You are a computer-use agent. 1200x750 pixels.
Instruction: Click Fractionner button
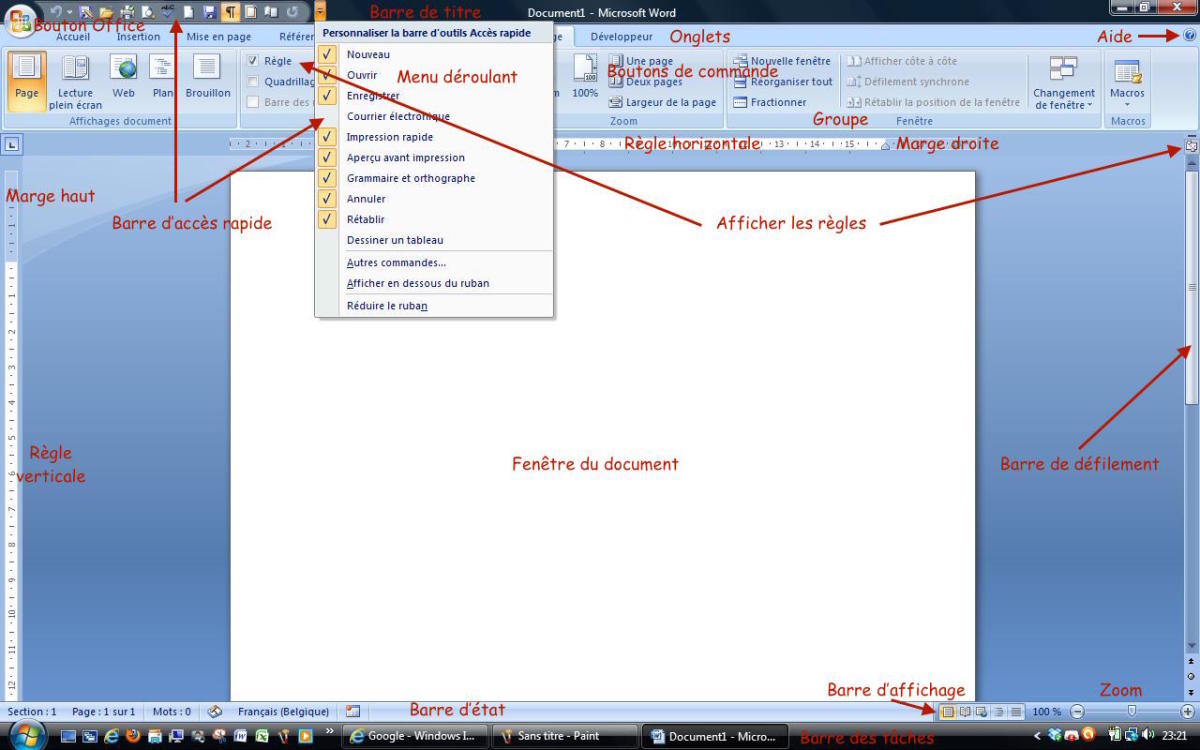[x=770, y=102]
